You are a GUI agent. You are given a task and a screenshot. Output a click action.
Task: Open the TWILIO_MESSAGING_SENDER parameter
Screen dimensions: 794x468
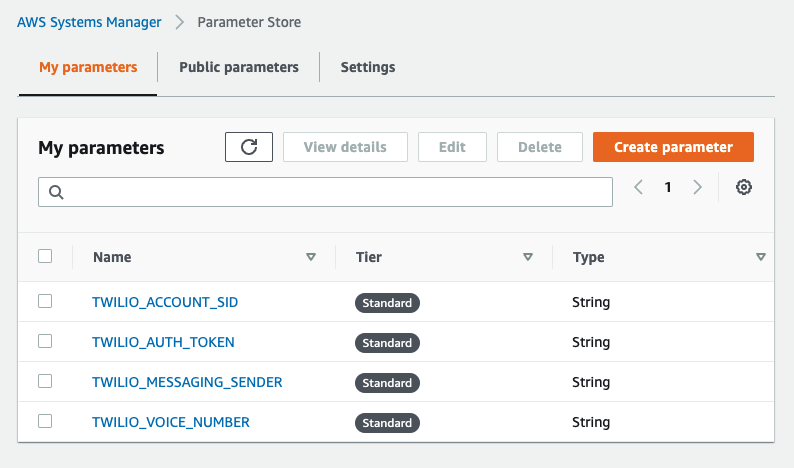coord(187,382)
